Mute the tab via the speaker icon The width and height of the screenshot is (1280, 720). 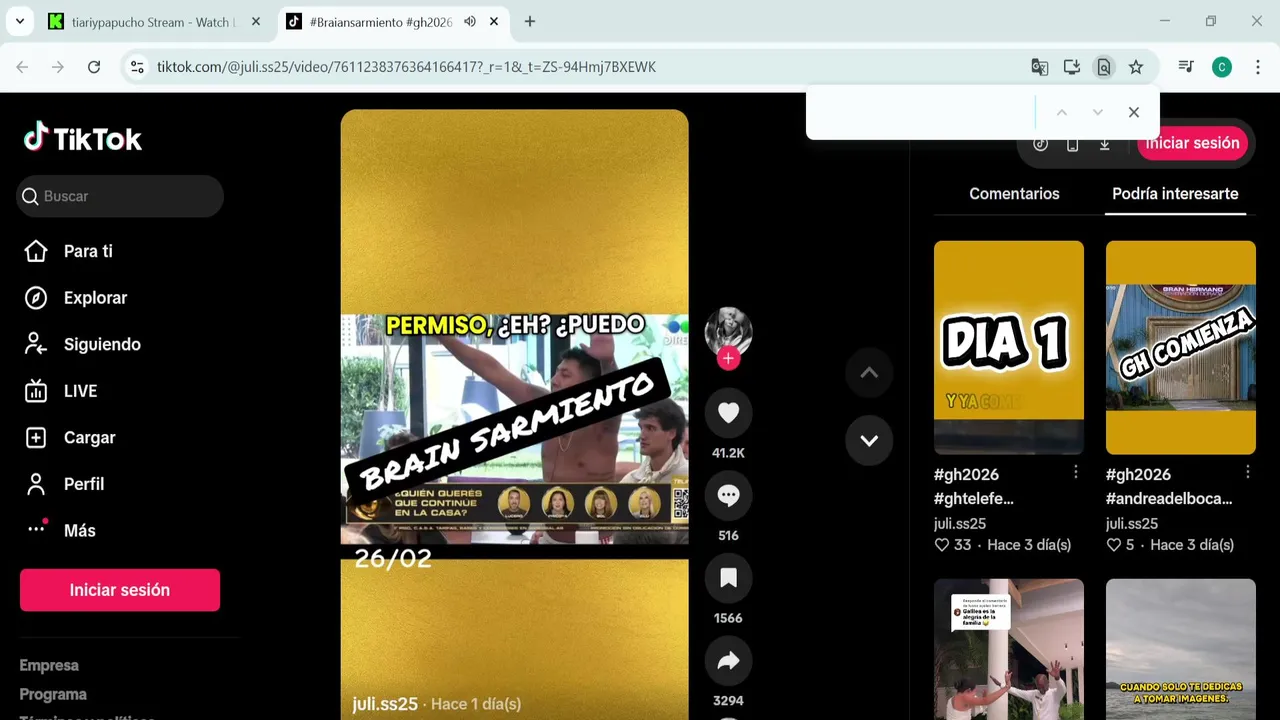click(x=470, y=21)
